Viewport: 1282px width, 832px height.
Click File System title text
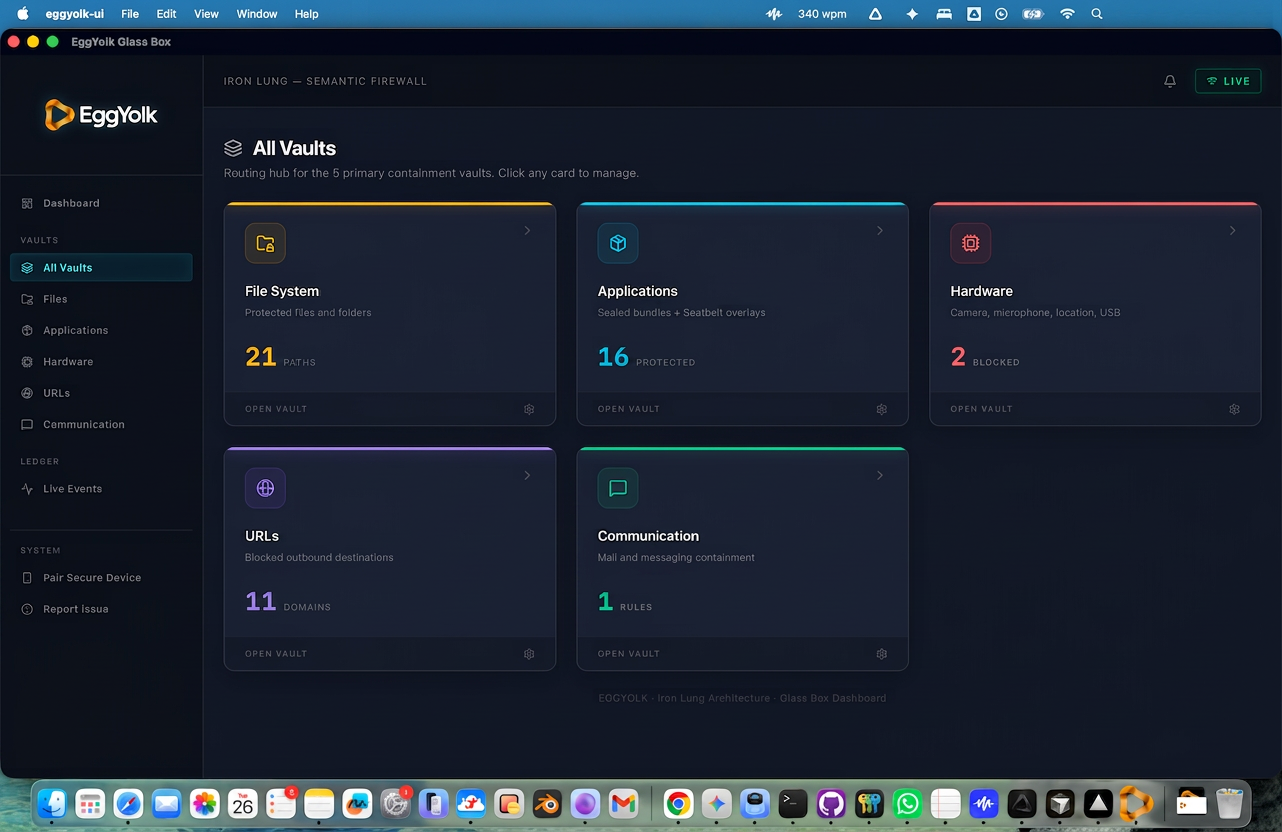click(282, 291)
